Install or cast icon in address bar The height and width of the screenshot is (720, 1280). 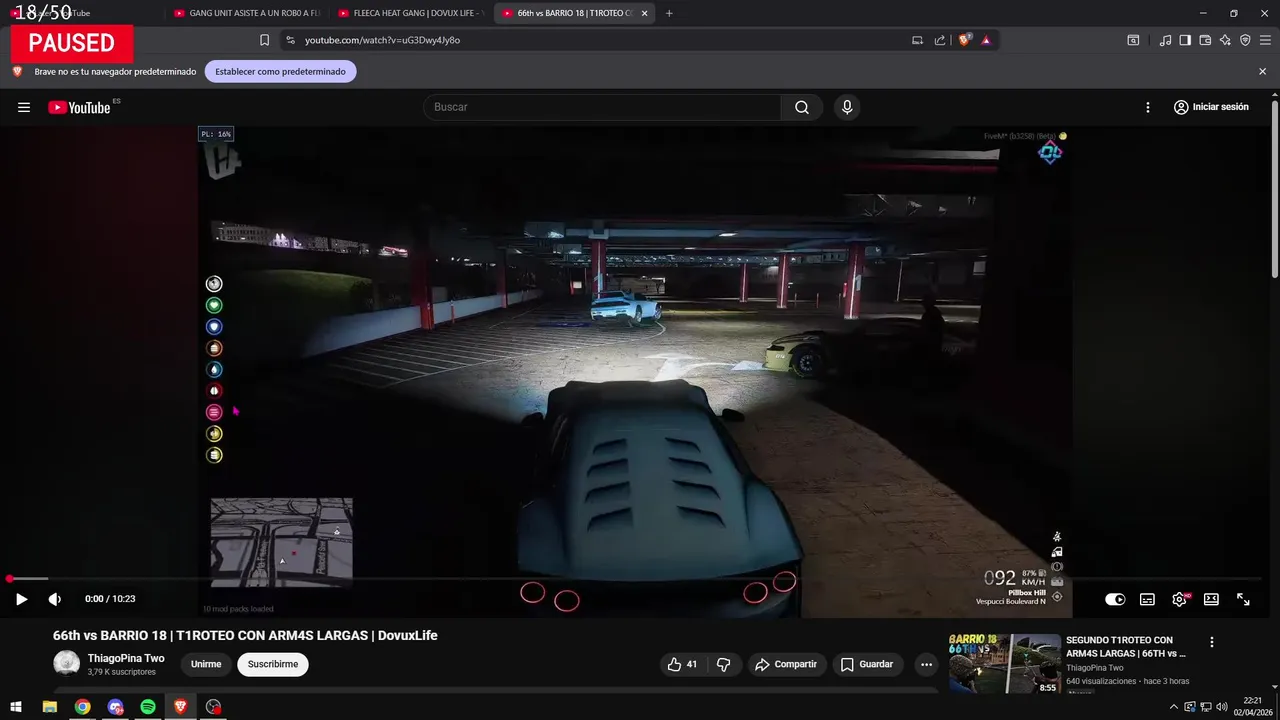(x=917, y=40)
